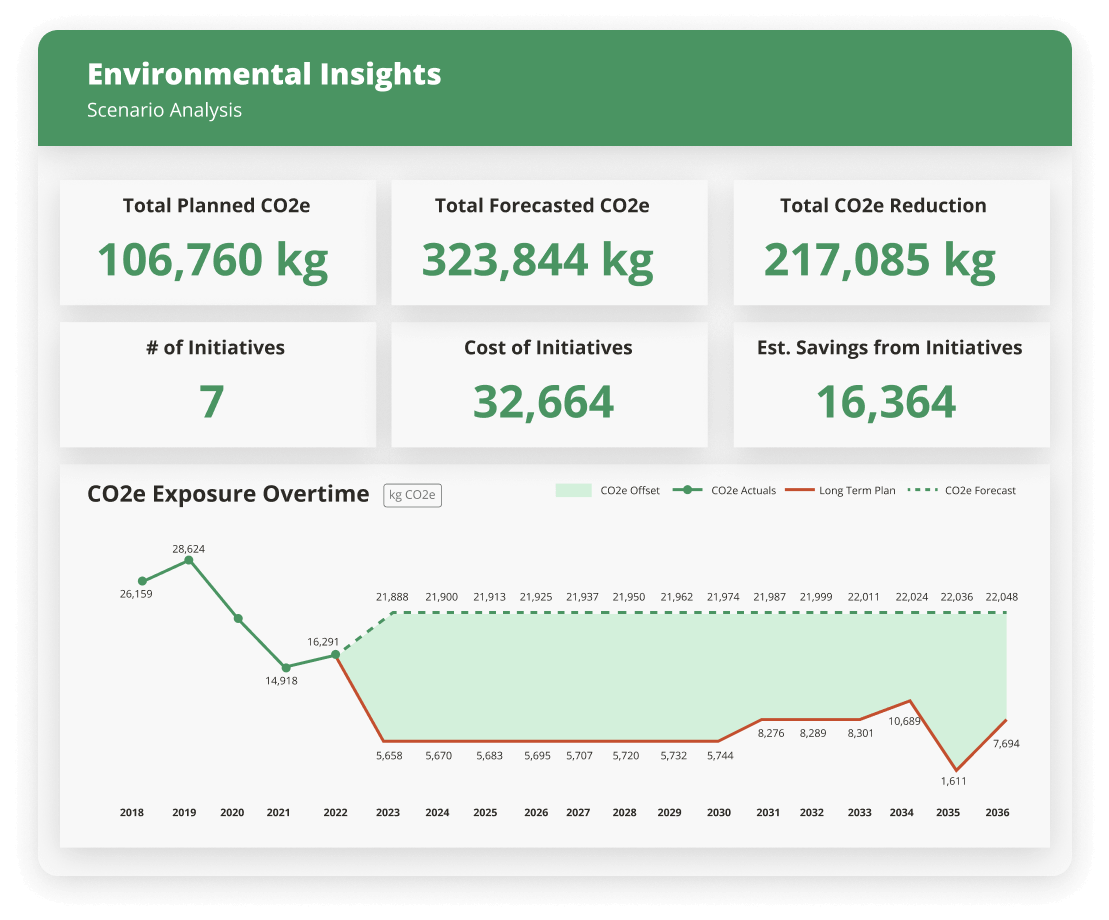Click the 14,918 data point for 2021
1109x920 pixels.
pyautogui.click(x=284, y=668)
